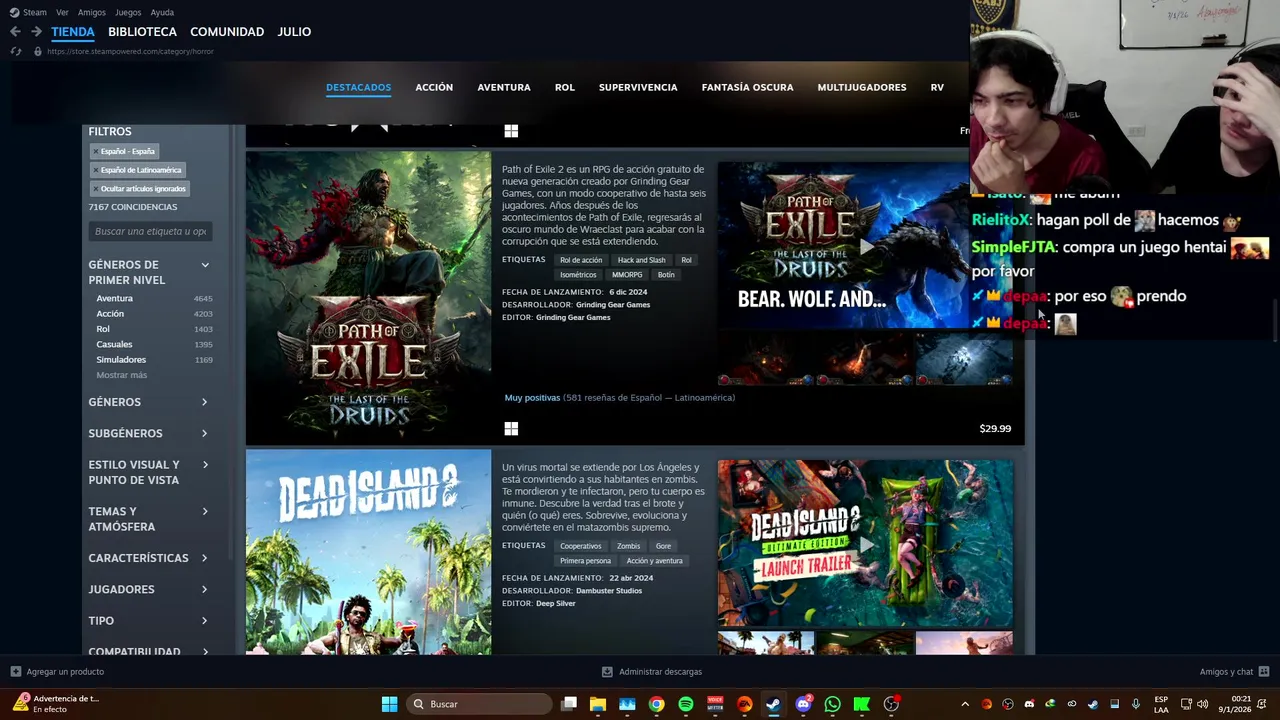Toggle the Acción genre filter in sidebar
1280x720 pixels.
point(110,314)
